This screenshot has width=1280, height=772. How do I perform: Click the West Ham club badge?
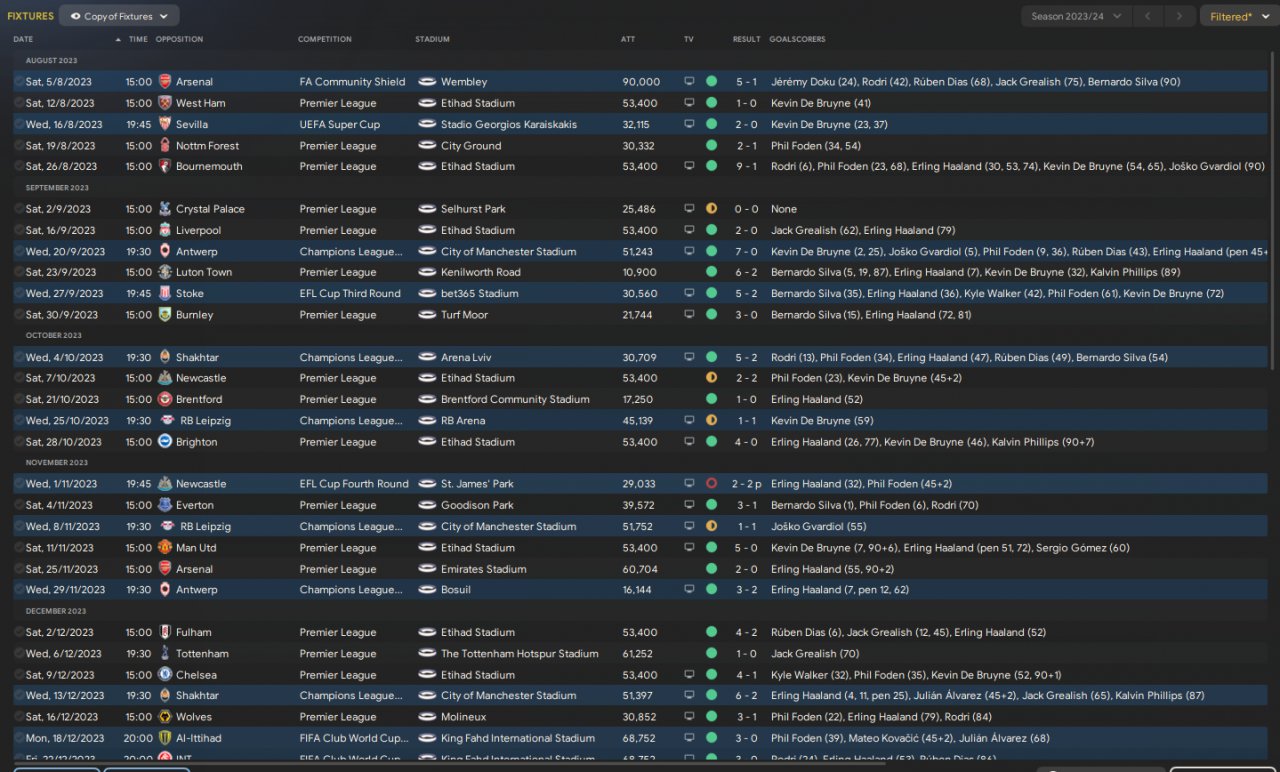(x=165, y=103)
